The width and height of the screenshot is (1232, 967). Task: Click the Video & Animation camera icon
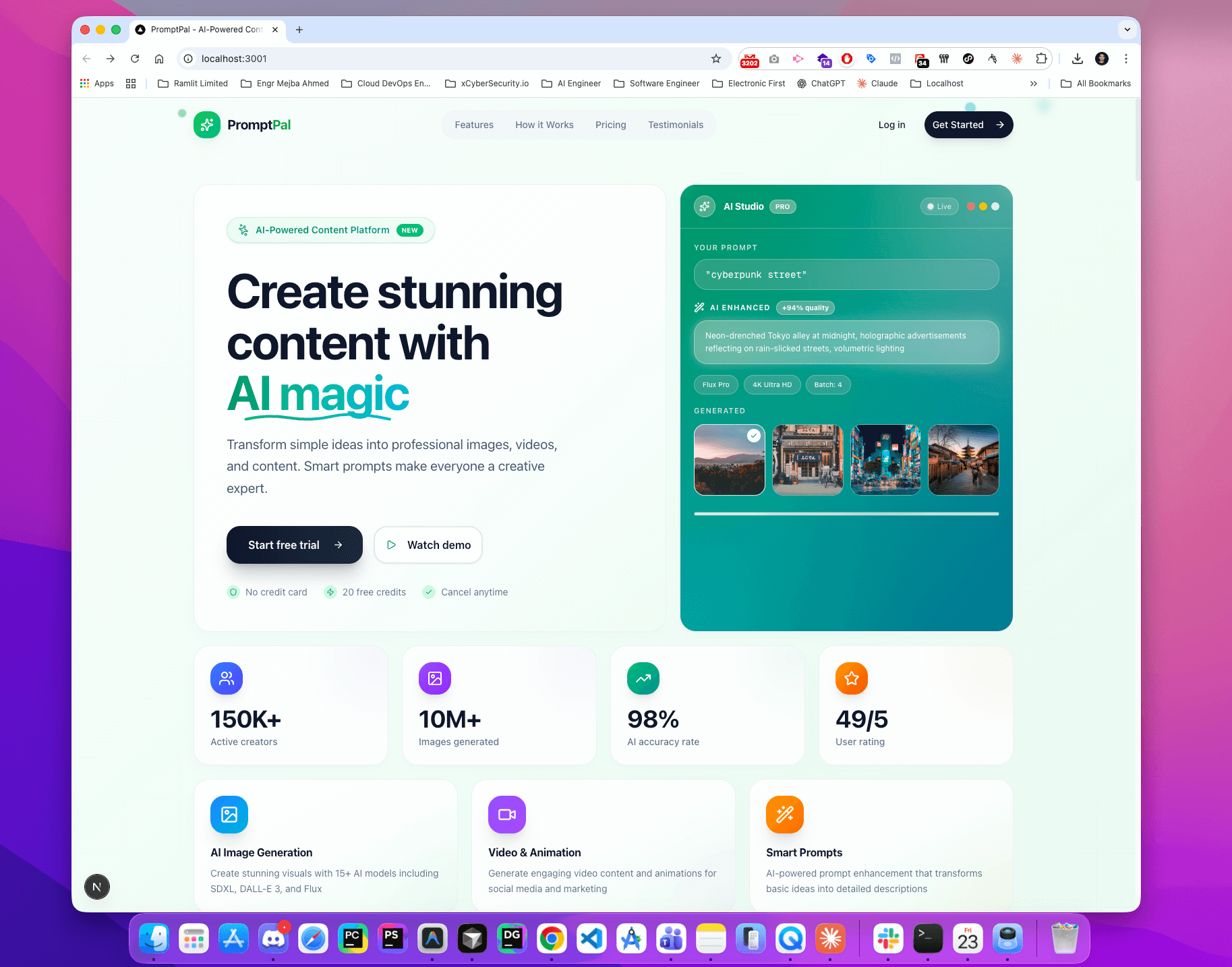tap(506, 814)
